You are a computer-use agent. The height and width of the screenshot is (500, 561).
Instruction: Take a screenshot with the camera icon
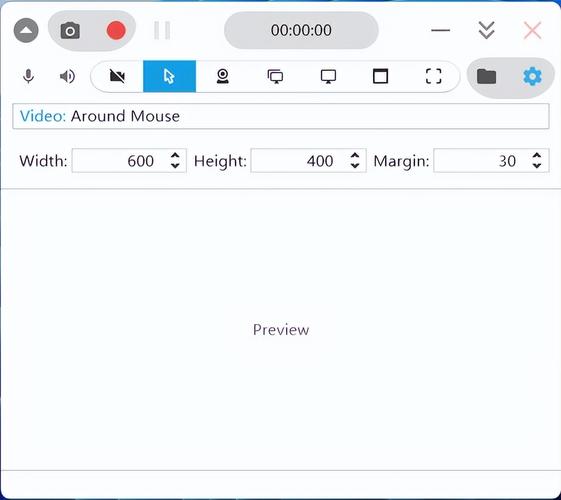[70, 30]
